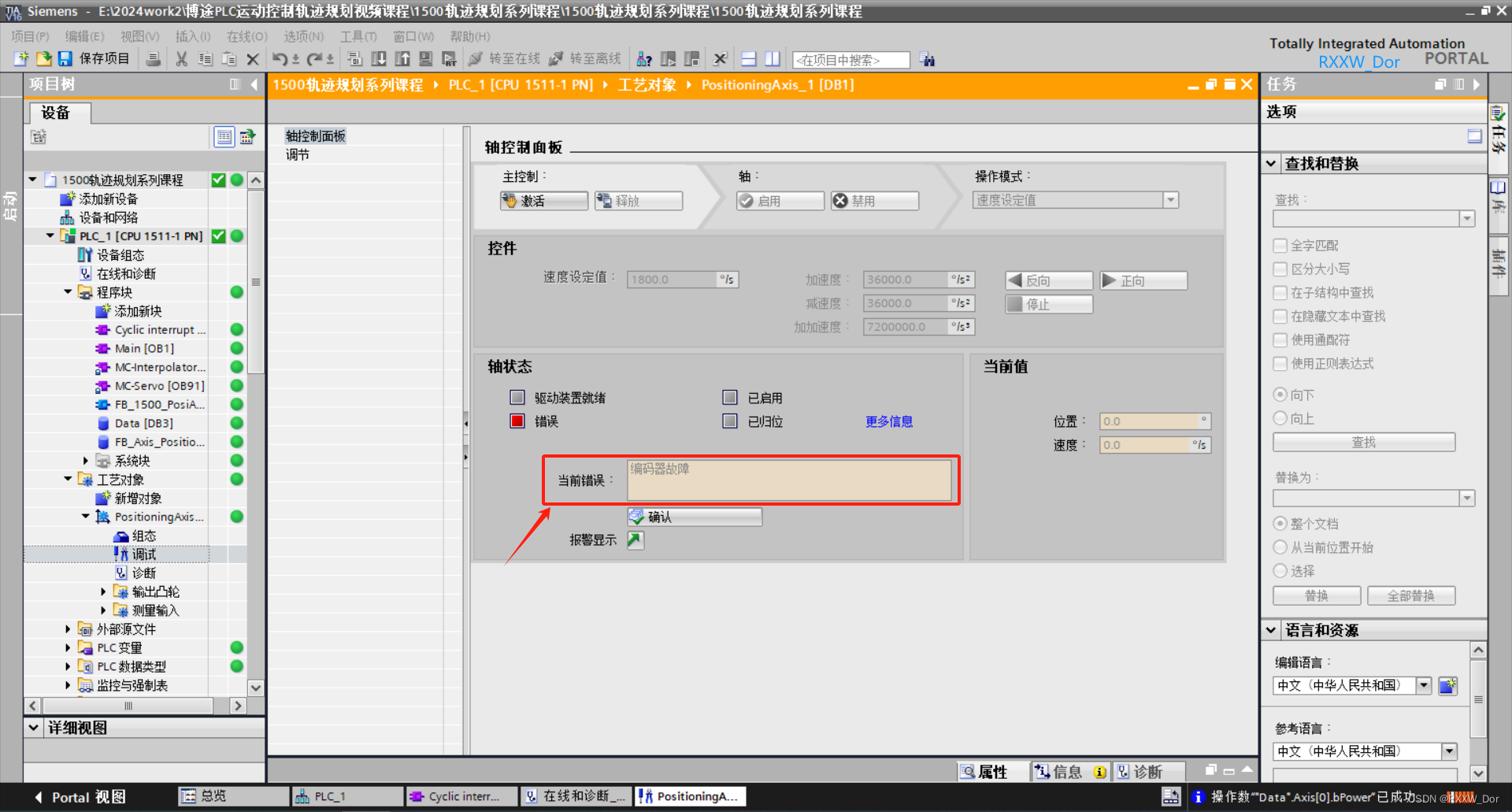Open the replace with dropdown arrow
Viewport: 1512px width, 812px height.
point(1467,498)
